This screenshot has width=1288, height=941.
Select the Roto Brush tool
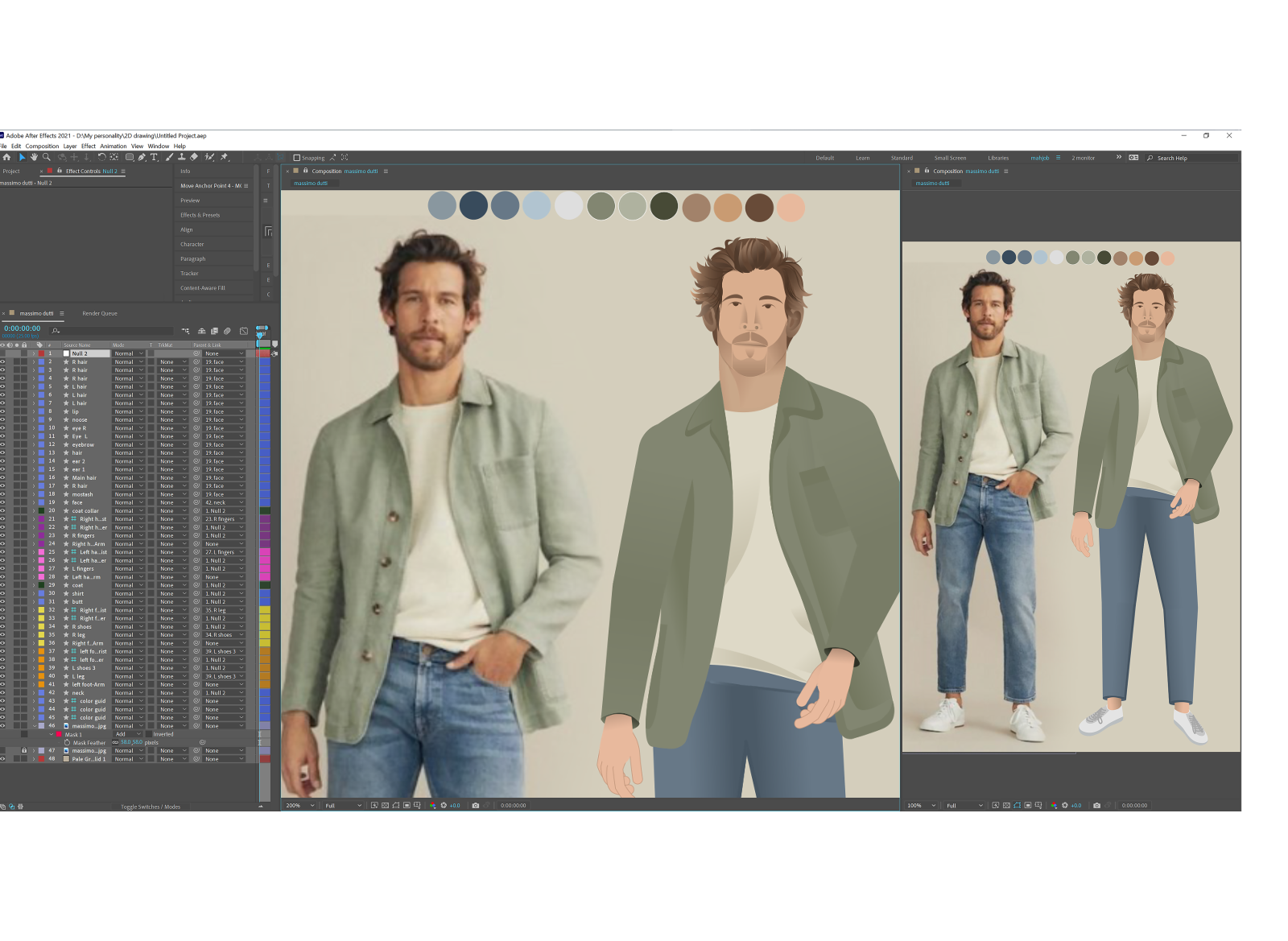coord(209,157)
